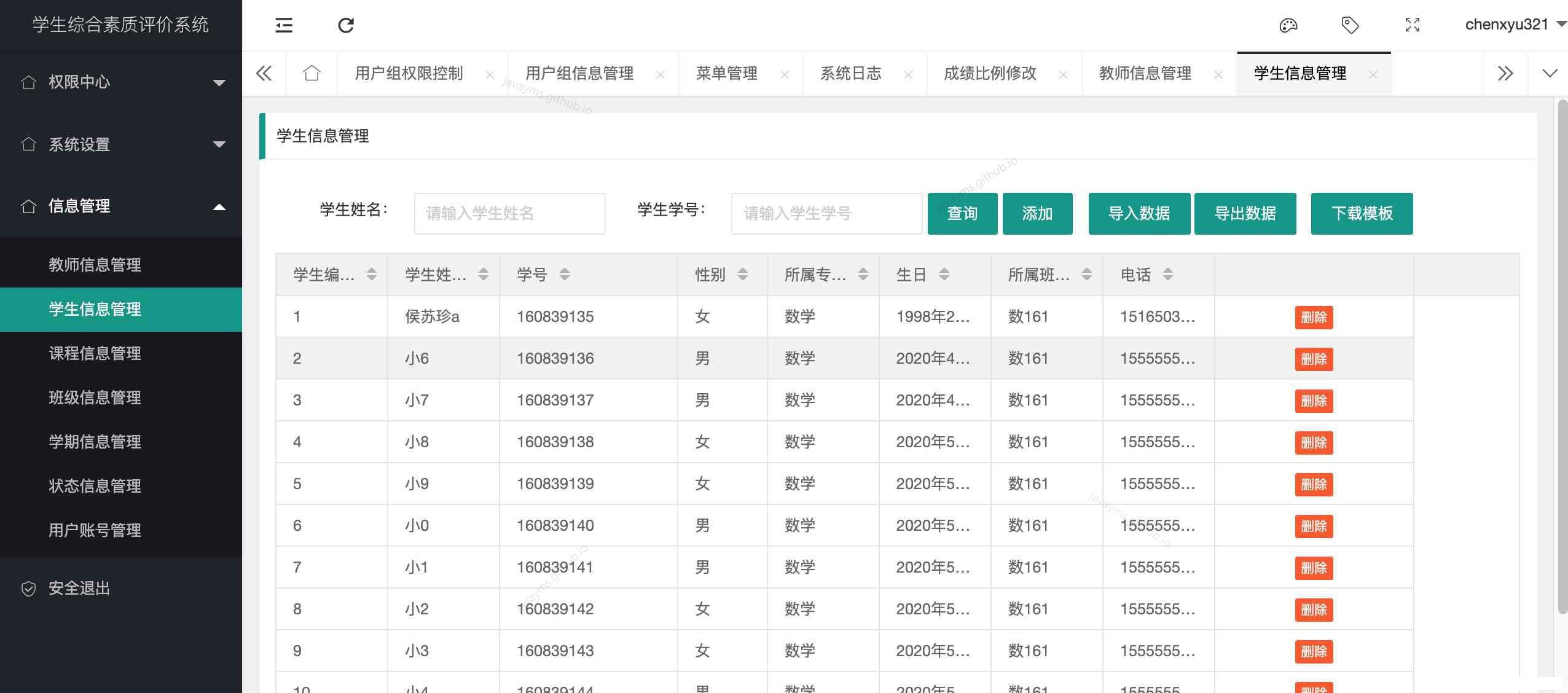Click the refresh page icon

pyautogui.click(x=346, y=25)
